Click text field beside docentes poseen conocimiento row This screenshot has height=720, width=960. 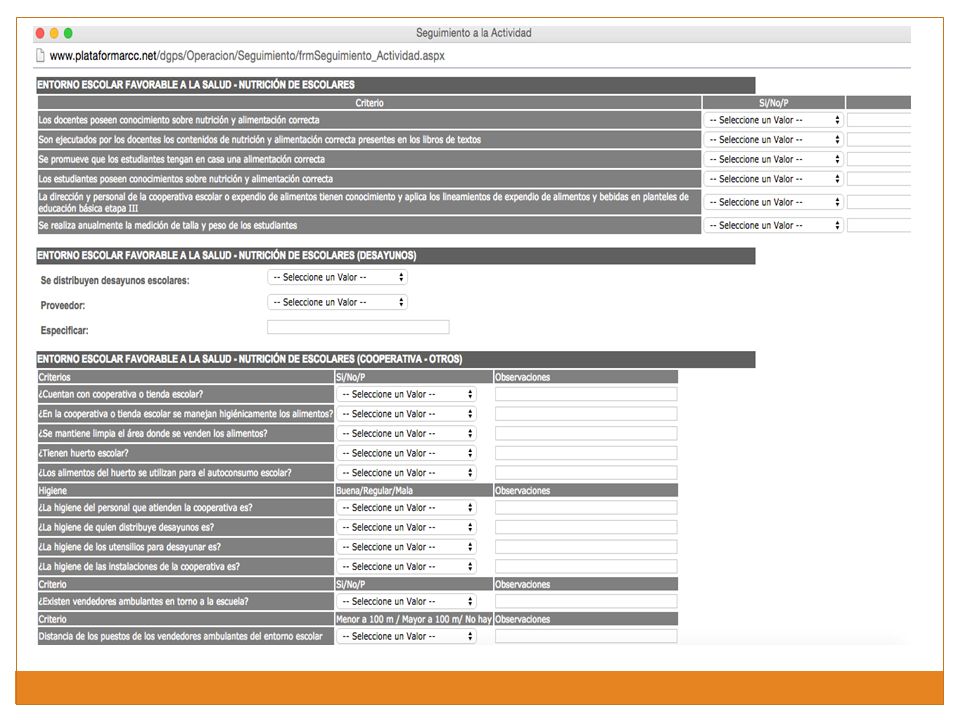coord(879,120)
